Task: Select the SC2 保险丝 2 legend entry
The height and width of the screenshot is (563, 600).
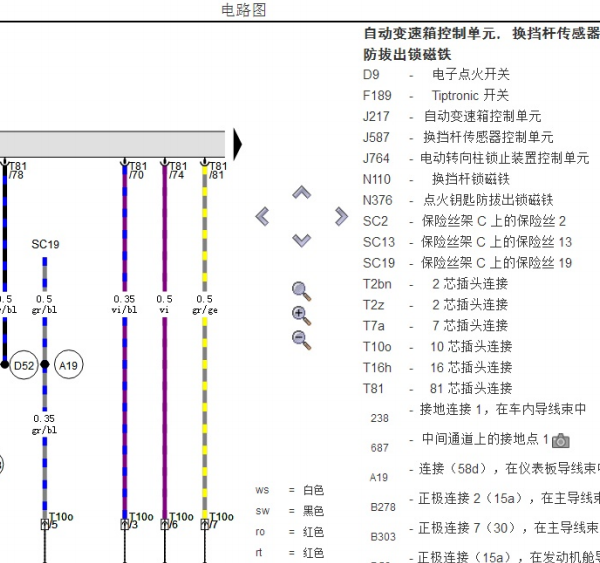Action: point(464,221)
